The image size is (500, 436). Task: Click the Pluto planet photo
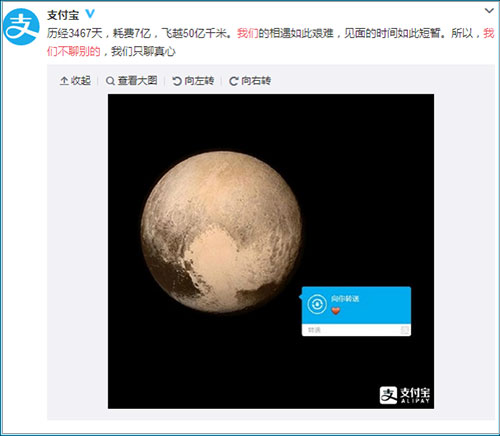pos(221,232)
